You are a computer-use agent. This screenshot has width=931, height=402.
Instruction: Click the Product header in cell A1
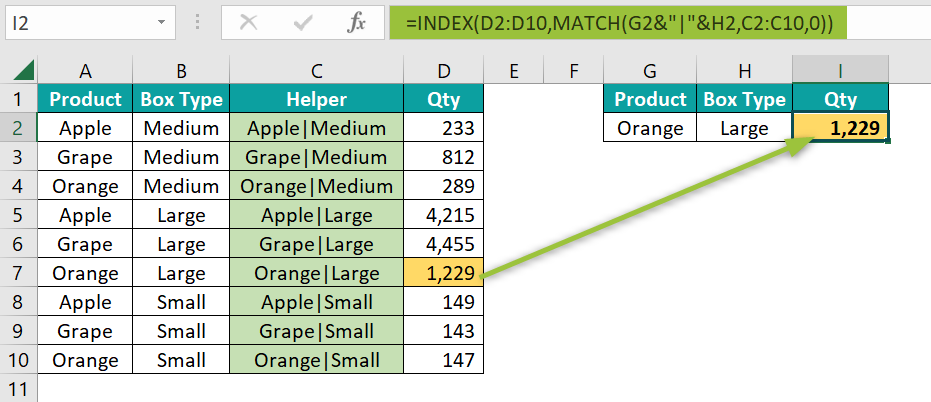point(85,99)
